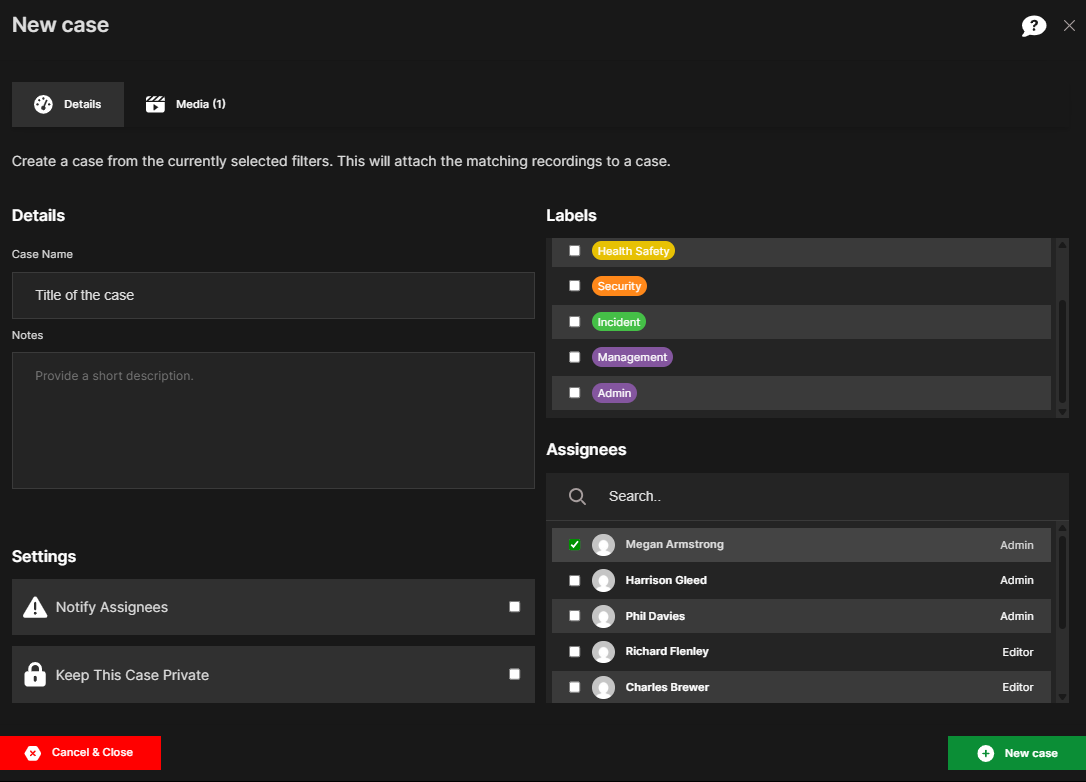This screenshot has width=1086, height=782.
Task: Click the Assignees Search field
Action: 807,497
